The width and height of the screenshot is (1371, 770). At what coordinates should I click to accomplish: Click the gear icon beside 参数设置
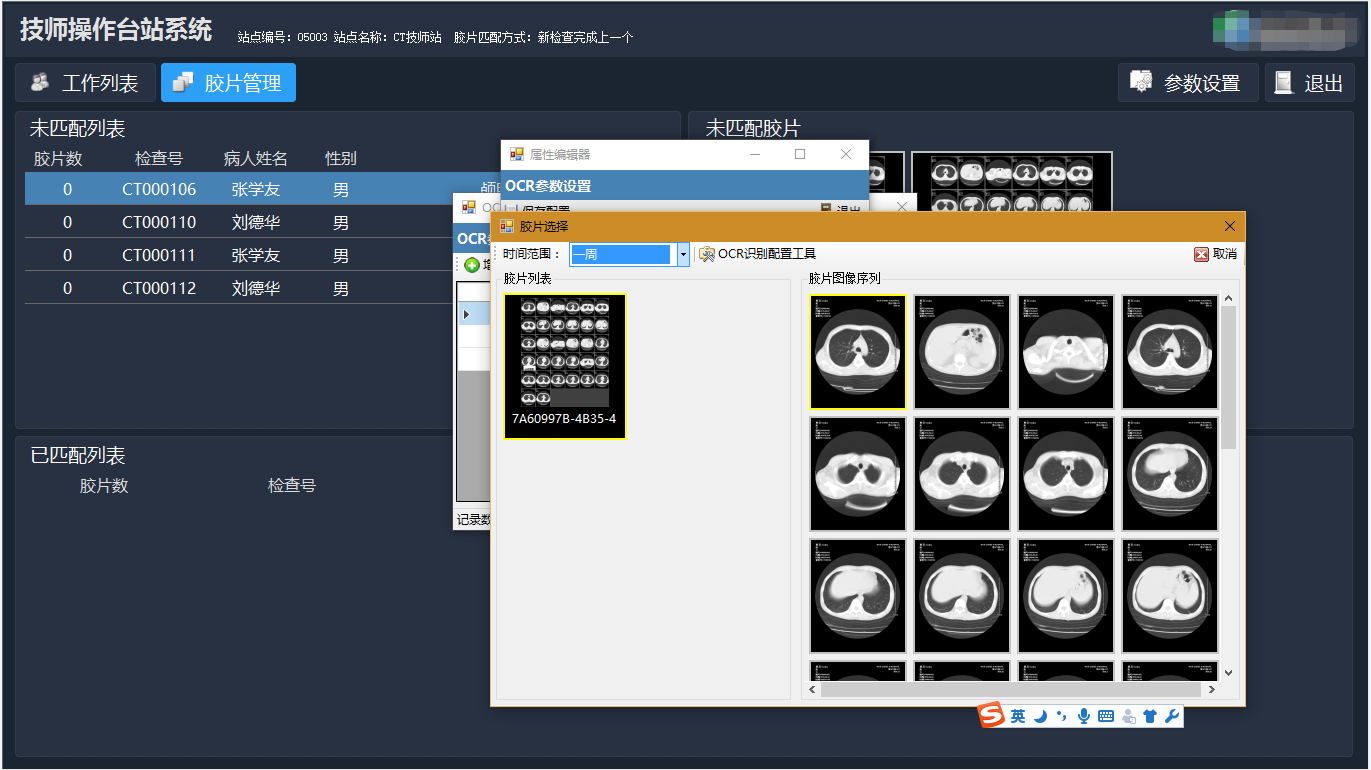1141,83
